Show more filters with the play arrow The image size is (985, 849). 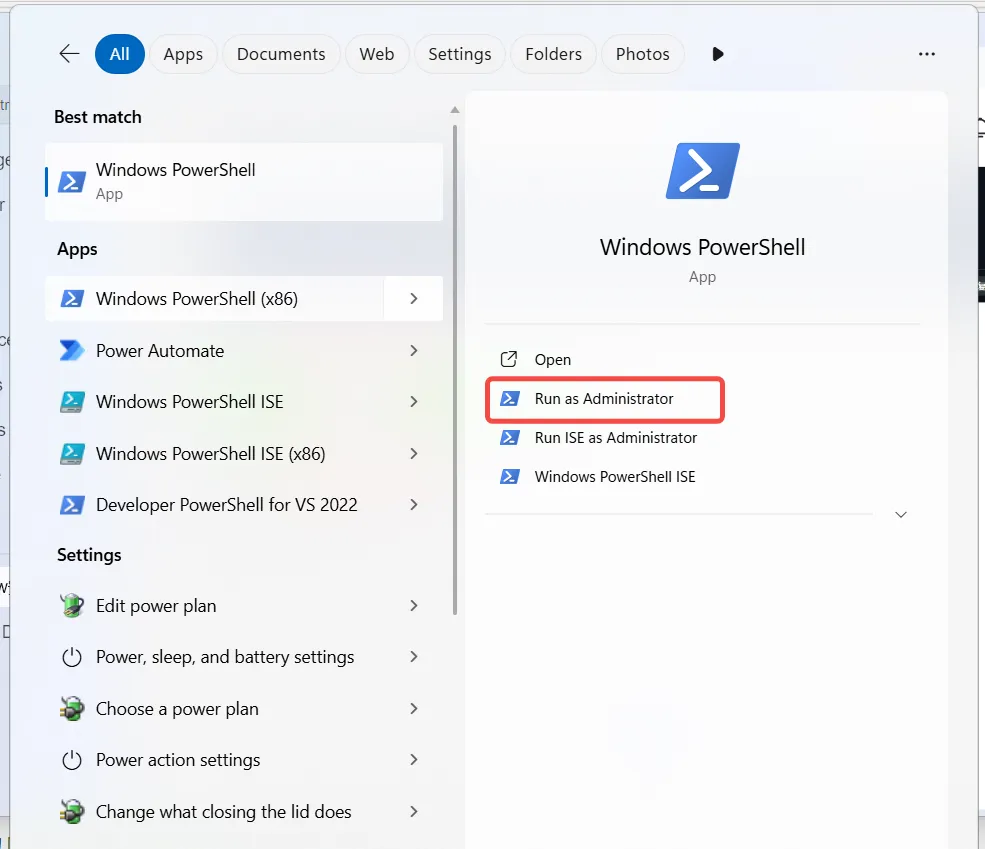pyautogui.click(x=718, y=54)
